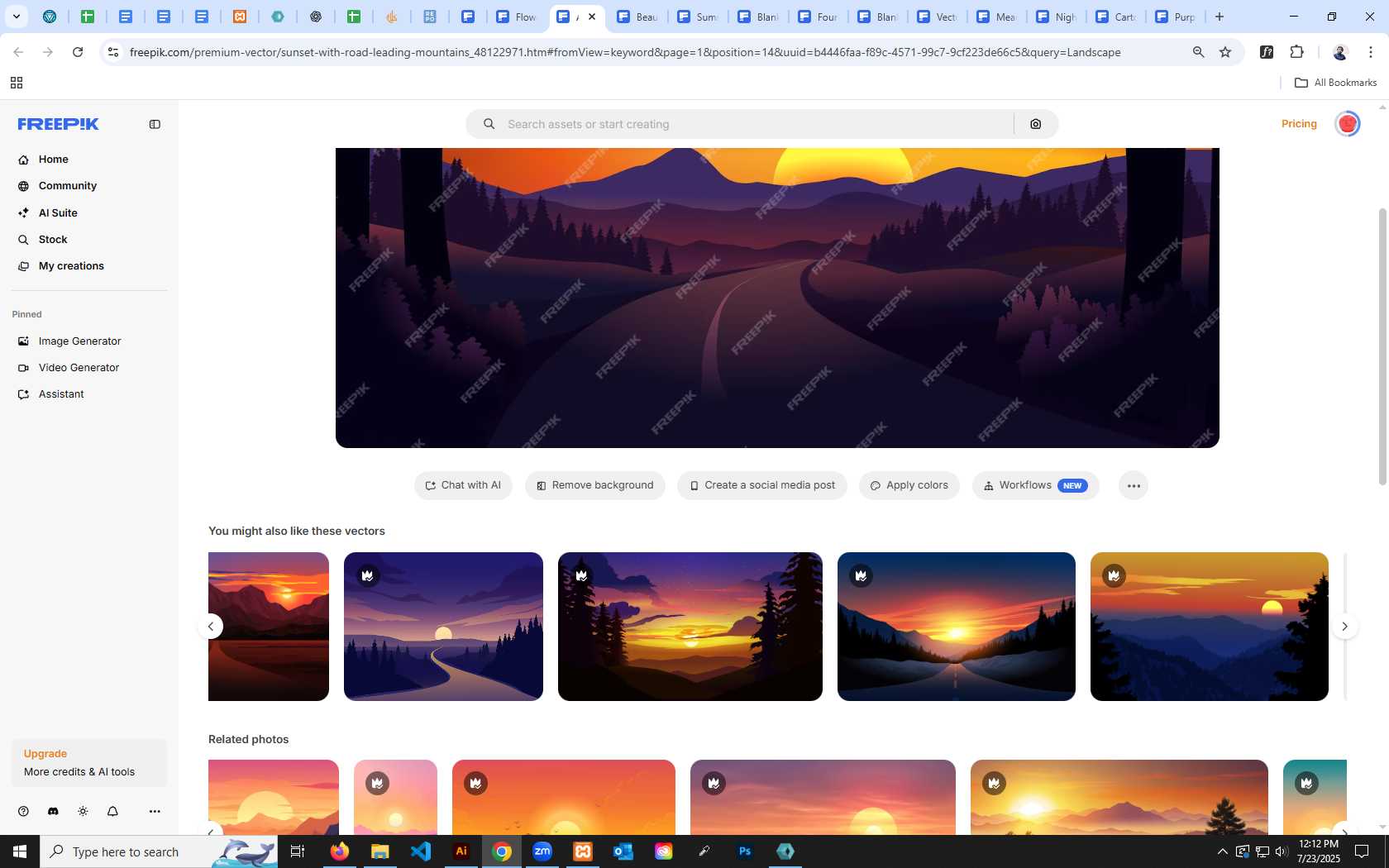1389x868 pixels.
Task: Open Chrome three-dot menu
Action: [x=1371, y=52]
